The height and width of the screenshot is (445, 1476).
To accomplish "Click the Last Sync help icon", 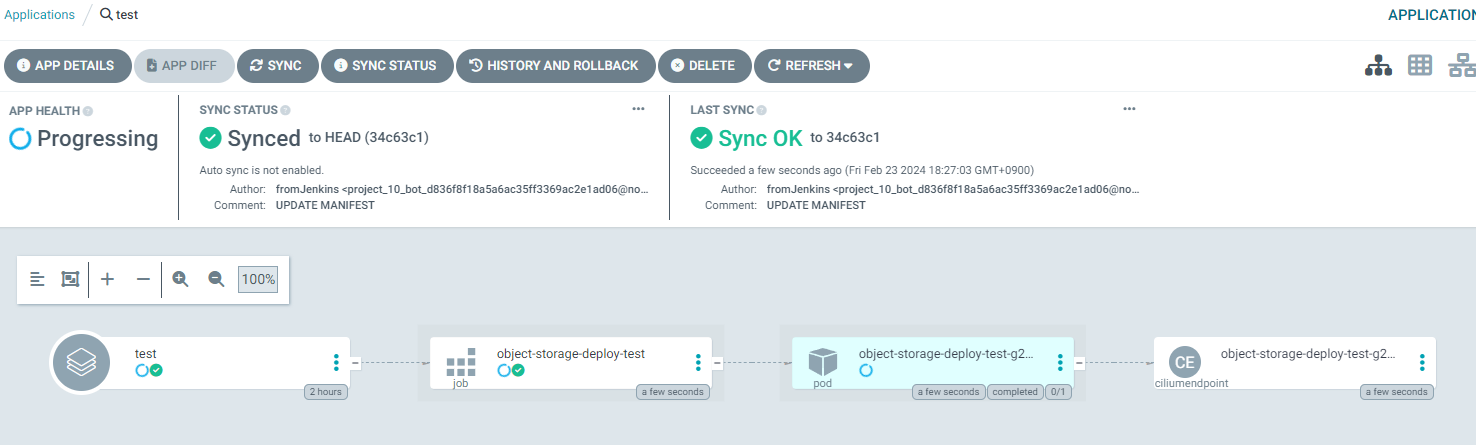I will click(x=762, y=110).
